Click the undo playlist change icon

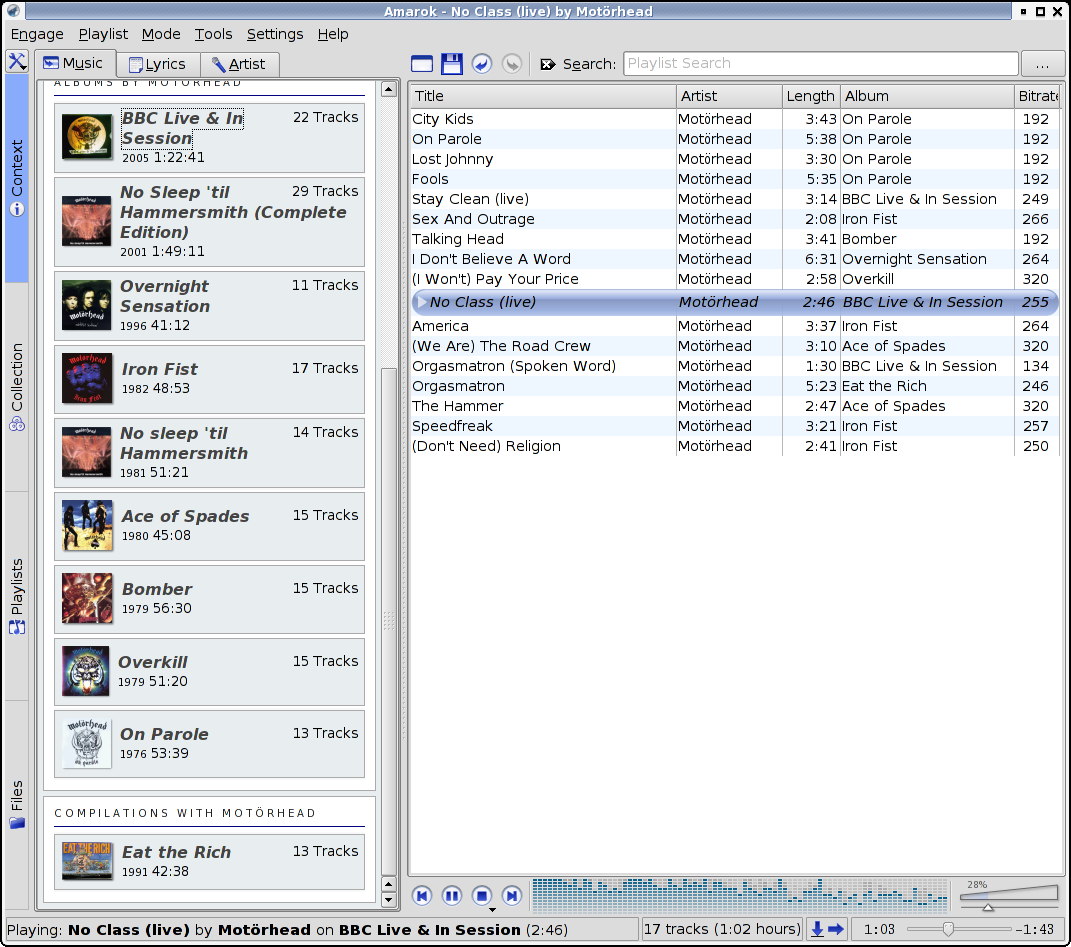[482, 64]
